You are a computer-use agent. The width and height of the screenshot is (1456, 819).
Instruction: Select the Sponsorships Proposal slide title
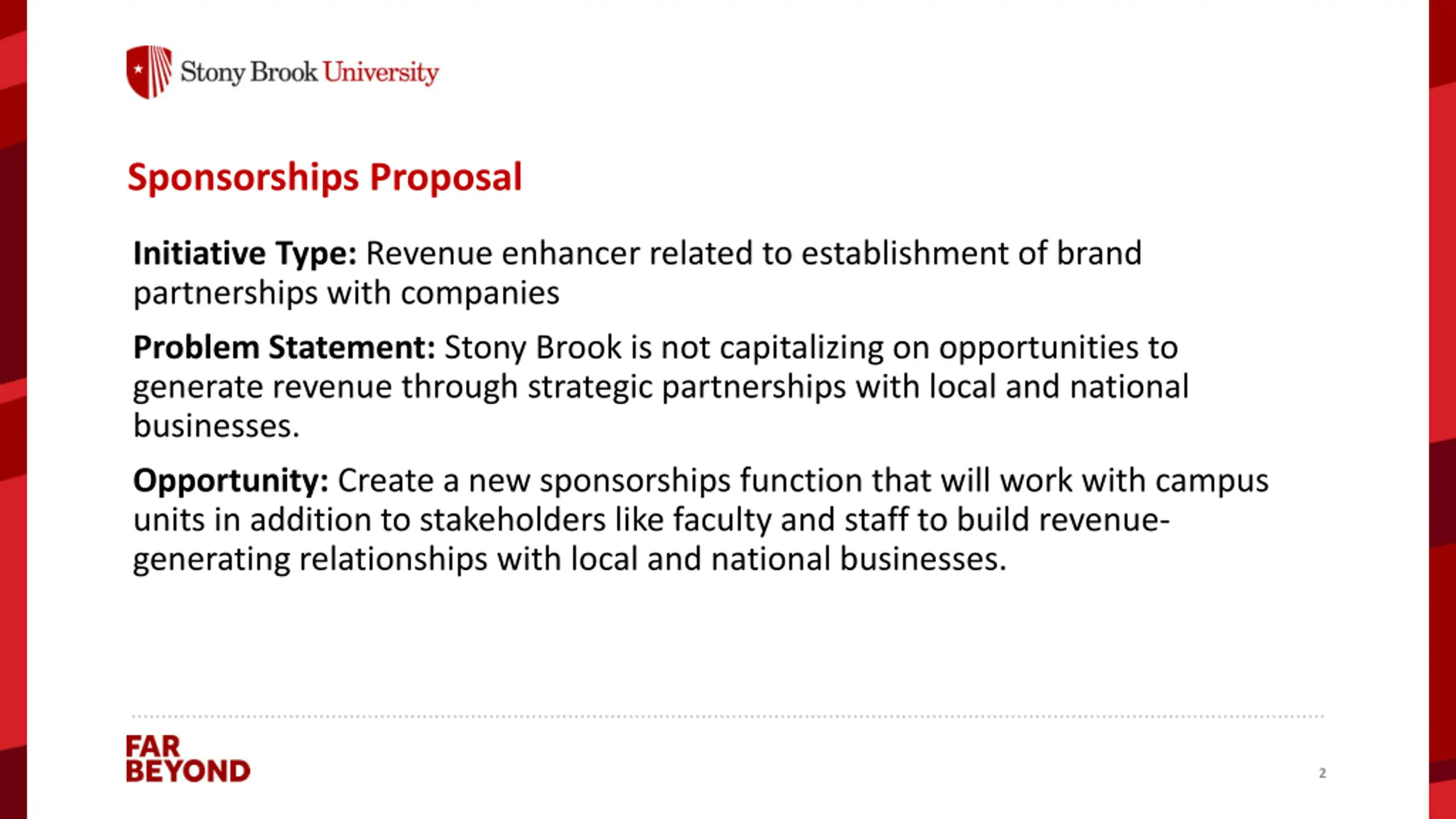point(325,177)
